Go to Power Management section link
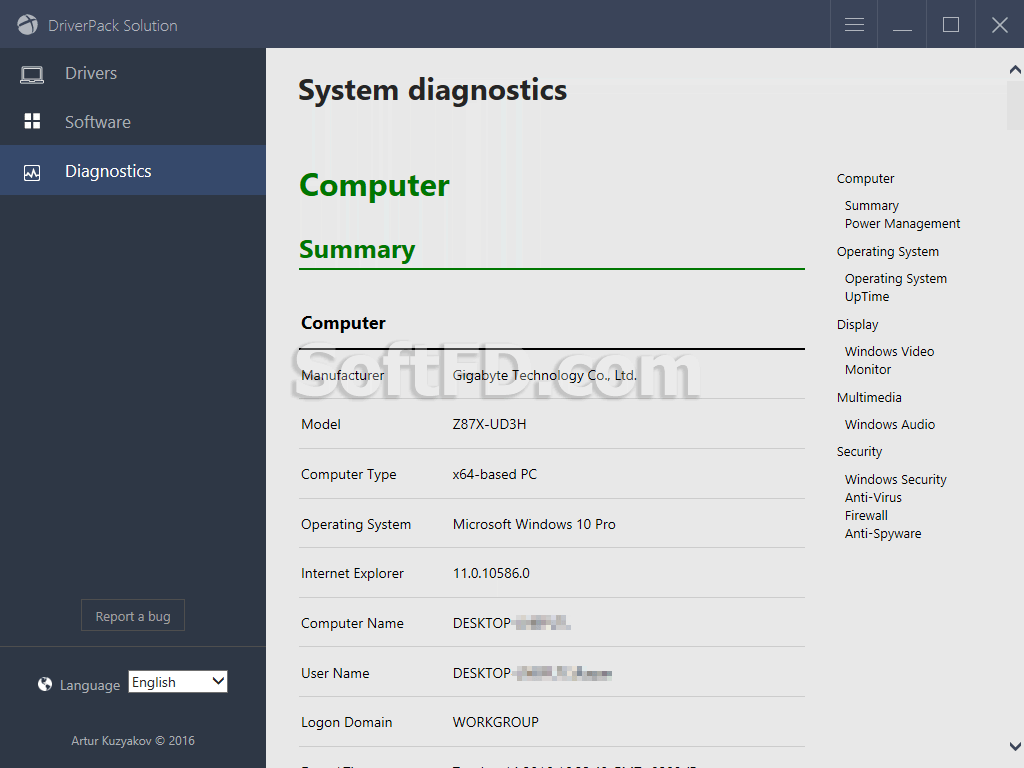 (x=902, y=223)
